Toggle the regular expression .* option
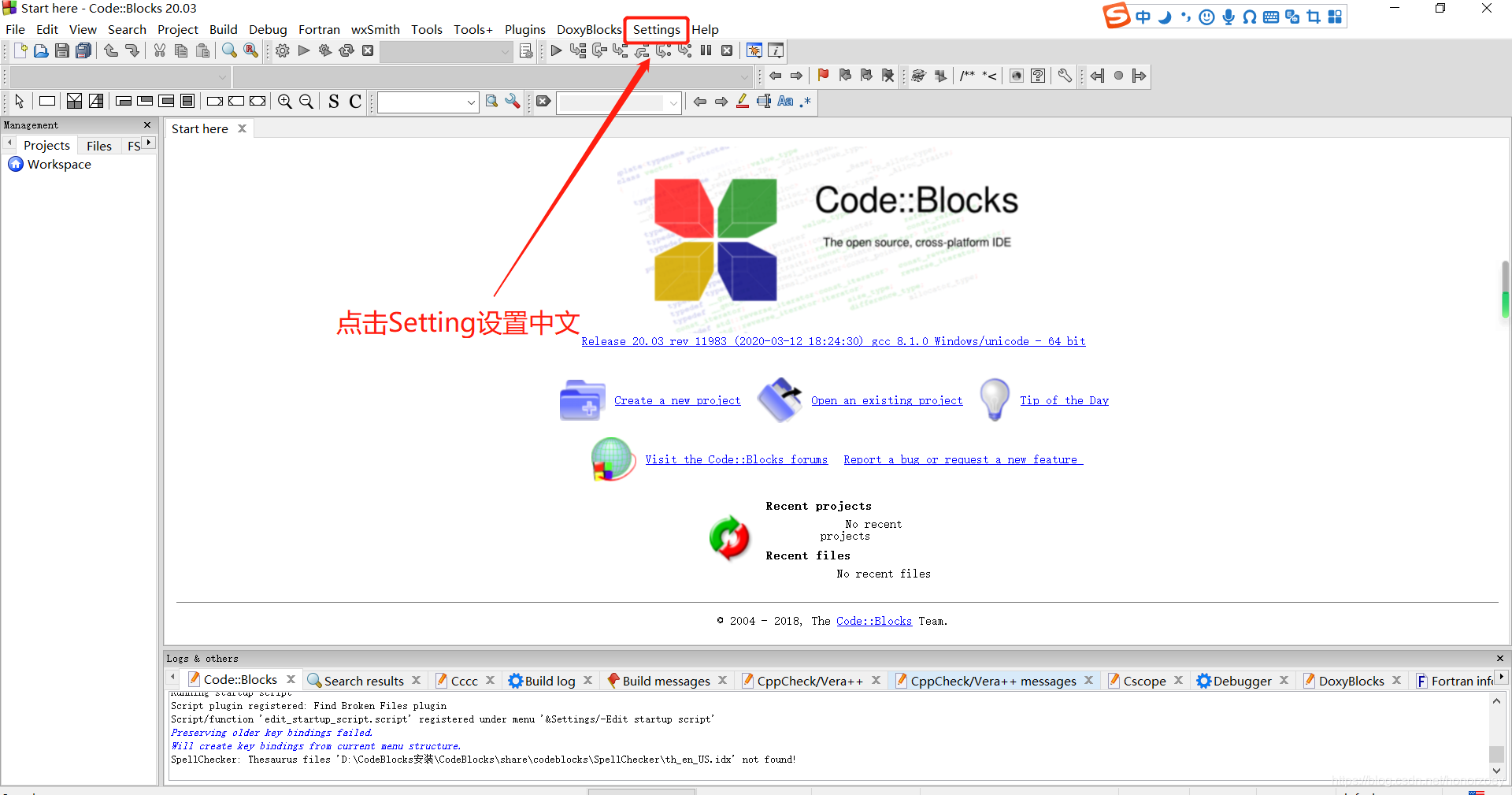The width and height of the screenshot is (1512, 795). pyautogui.click(x=806, y=102)
